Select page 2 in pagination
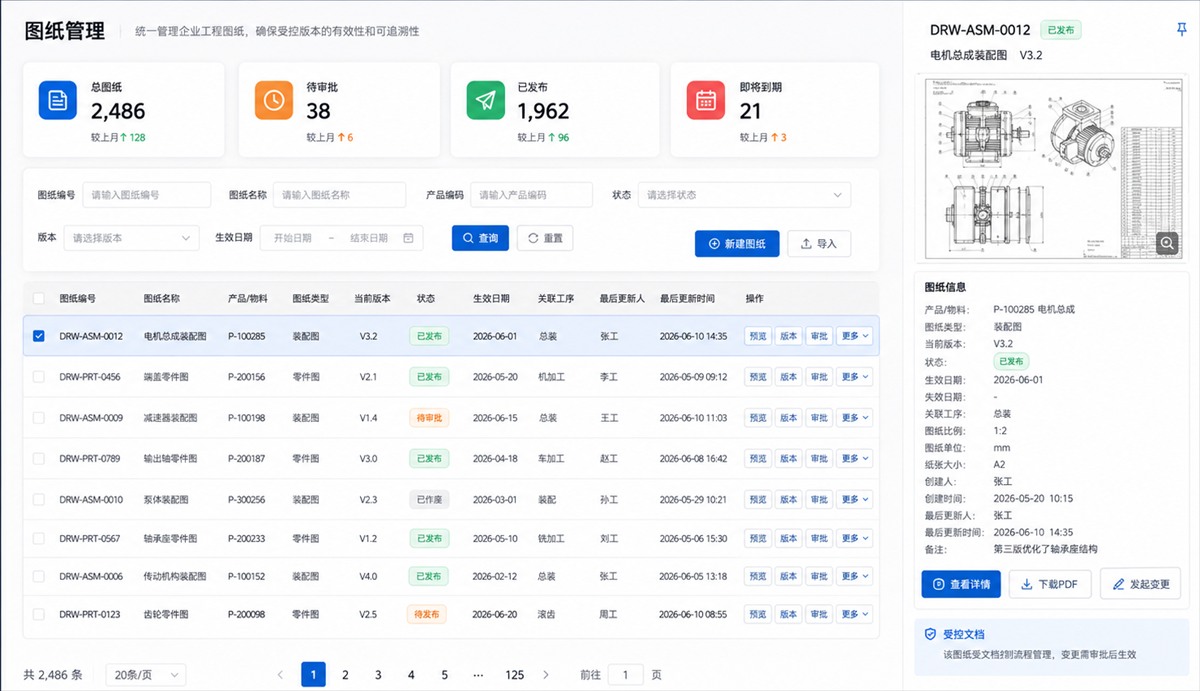Image resolution: width=1200 pixels, height=691 pixels. coord(345,675)
